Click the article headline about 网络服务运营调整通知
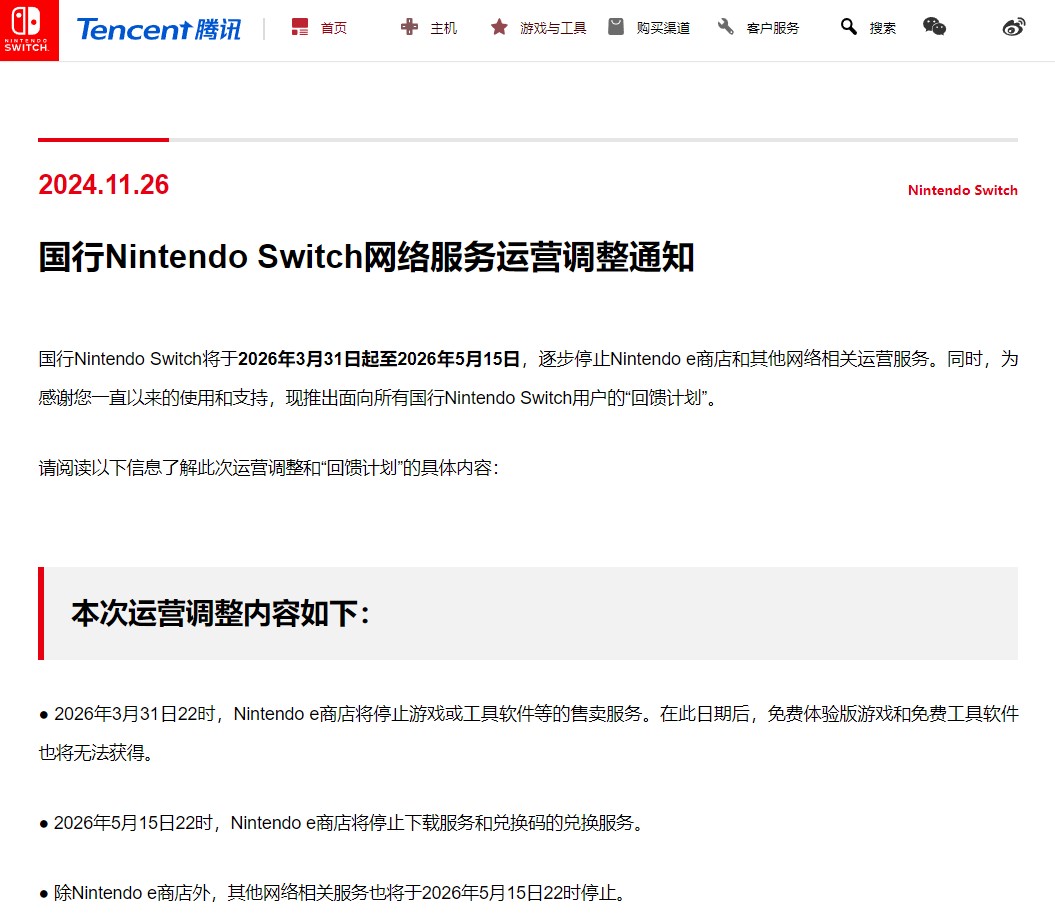Viewport: 1055px width, 920px height. point(366,257)
